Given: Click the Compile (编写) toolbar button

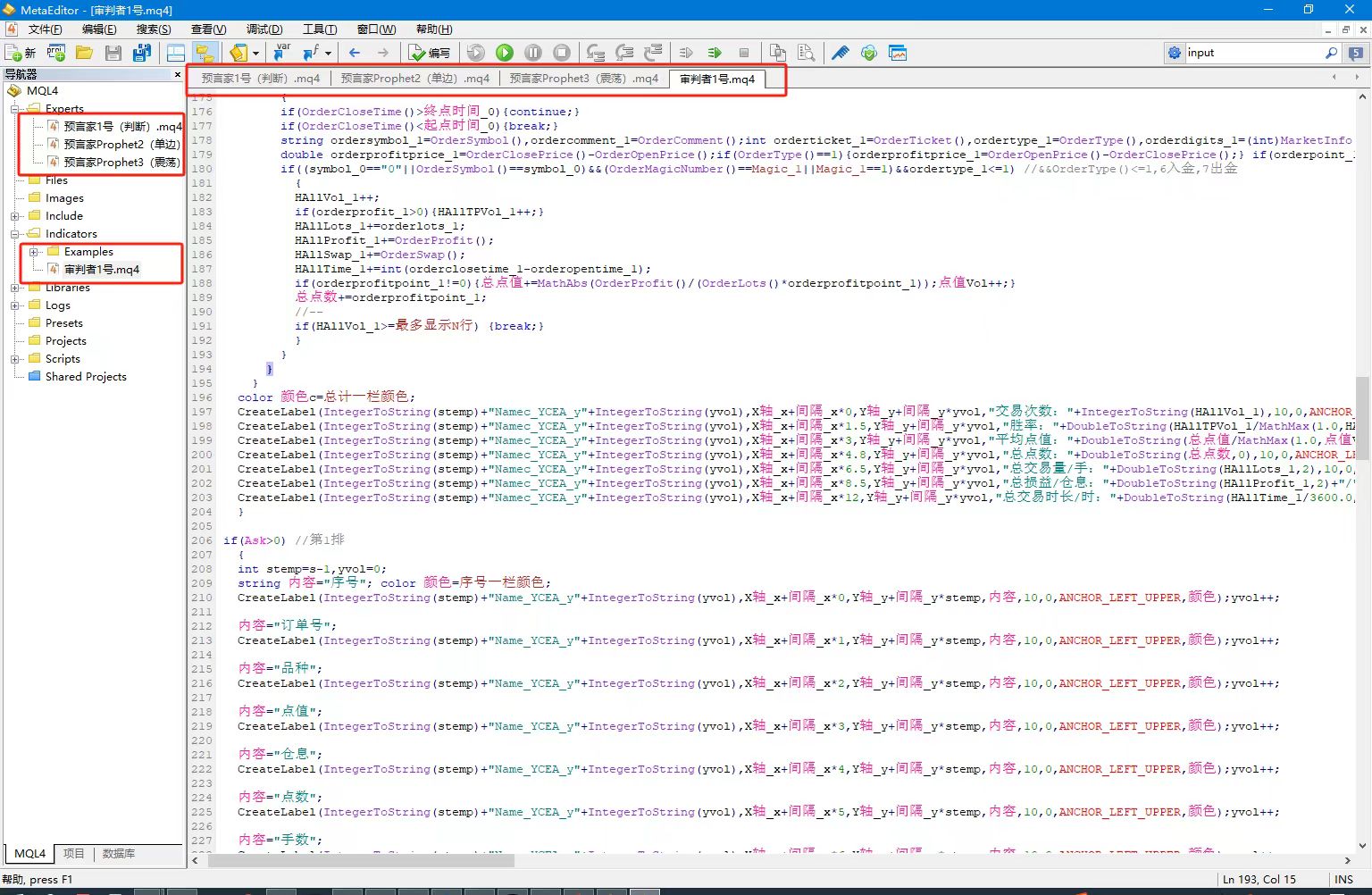Looking at the screenshot, I should coord(430,54).
